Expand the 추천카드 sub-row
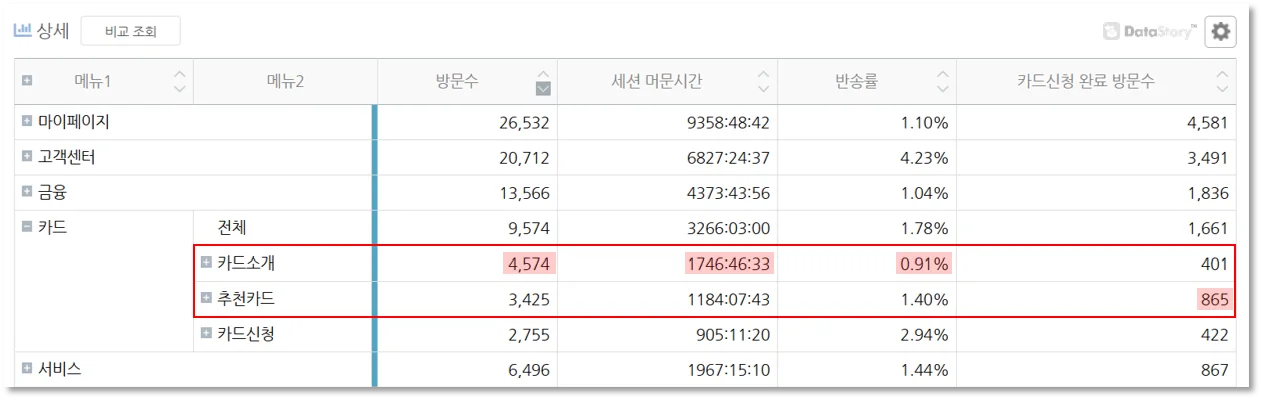This screenshot has height=400, width=1262. [x=206, y=297]
